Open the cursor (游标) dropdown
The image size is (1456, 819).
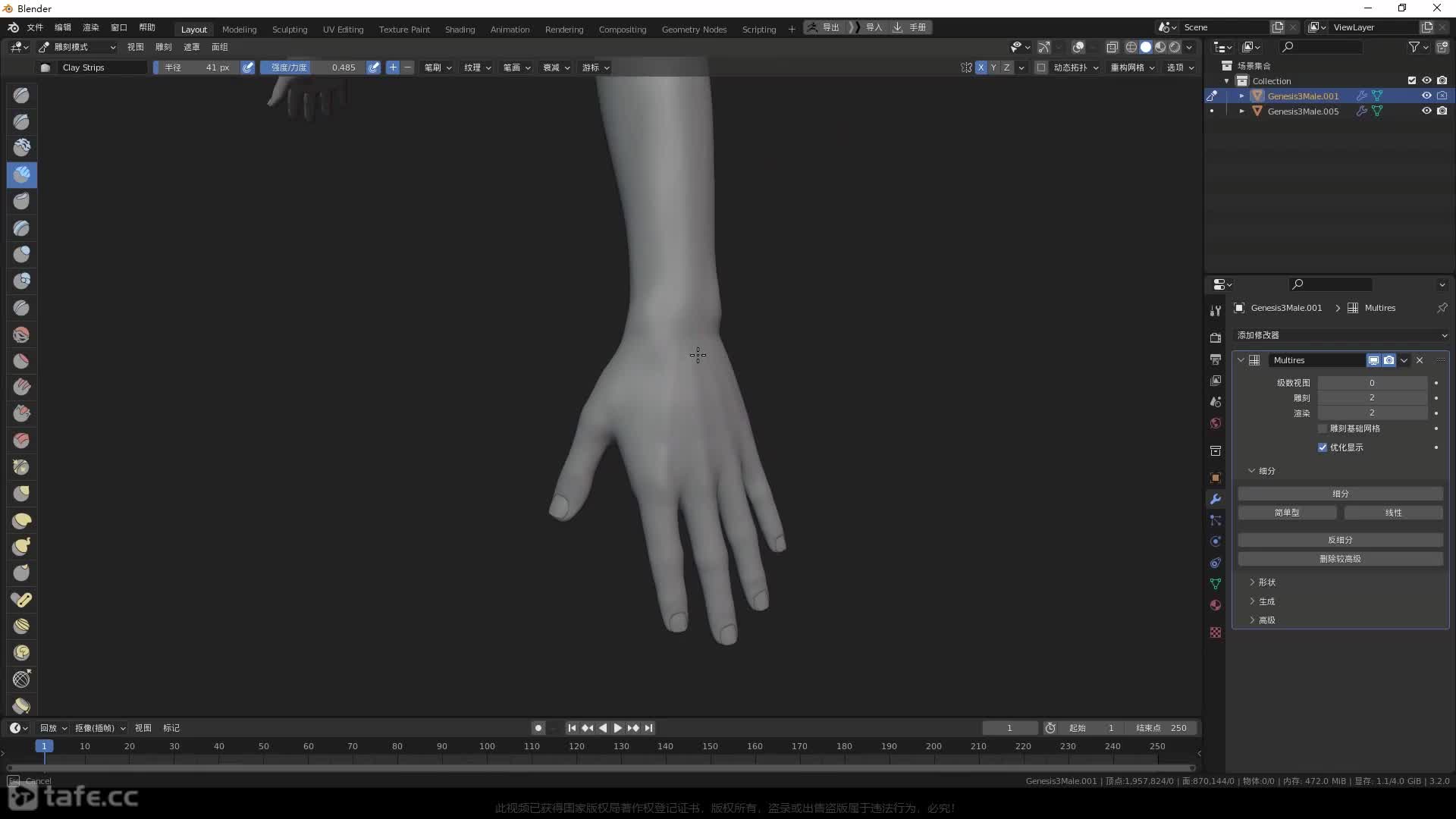click(596, 67)
